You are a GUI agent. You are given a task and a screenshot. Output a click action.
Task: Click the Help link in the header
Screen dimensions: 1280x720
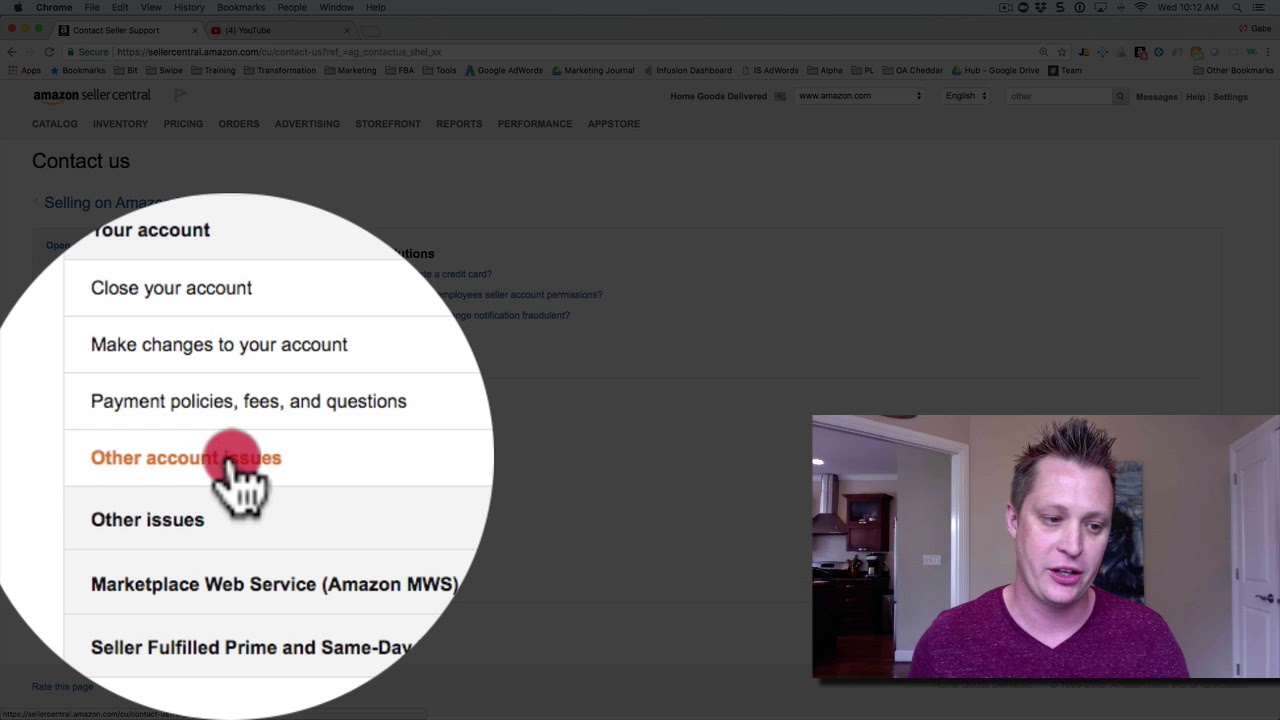1195,97
